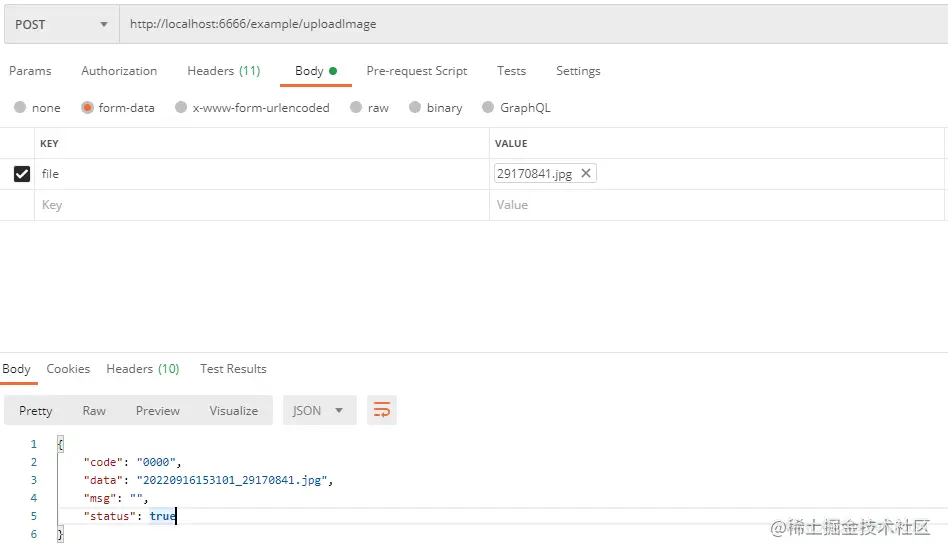This screenshot has height=555, width=948.
Task: Remove the 29170841.jpg attachment
Action: (x=586, y=173)
